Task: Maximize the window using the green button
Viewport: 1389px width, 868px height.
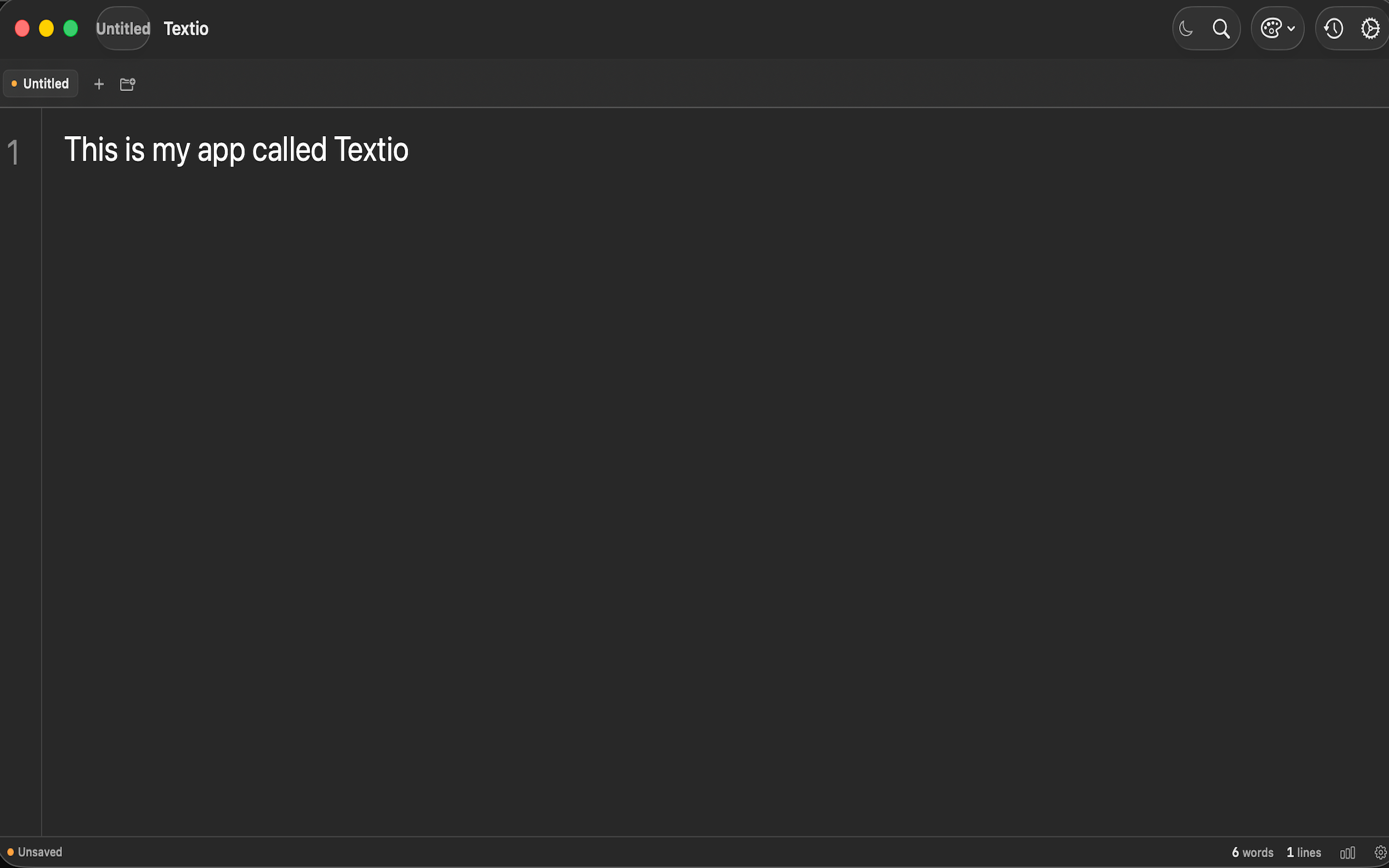Action: 71,28
